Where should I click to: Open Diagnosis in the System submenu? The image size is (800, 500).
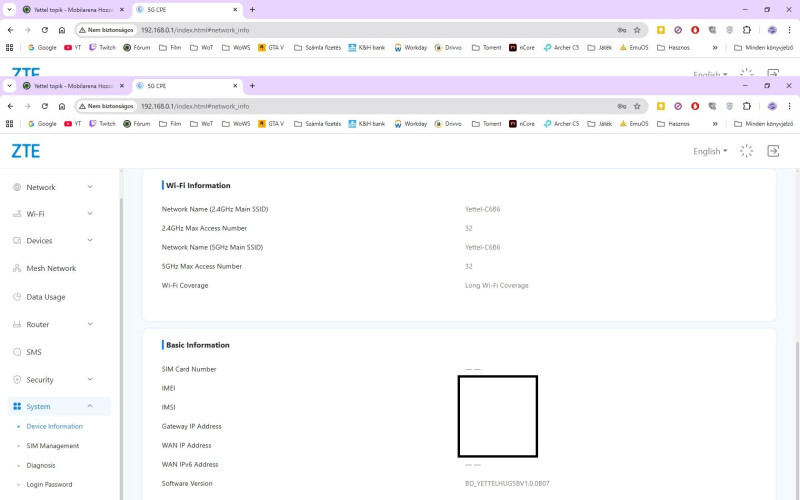coord(40,465)
